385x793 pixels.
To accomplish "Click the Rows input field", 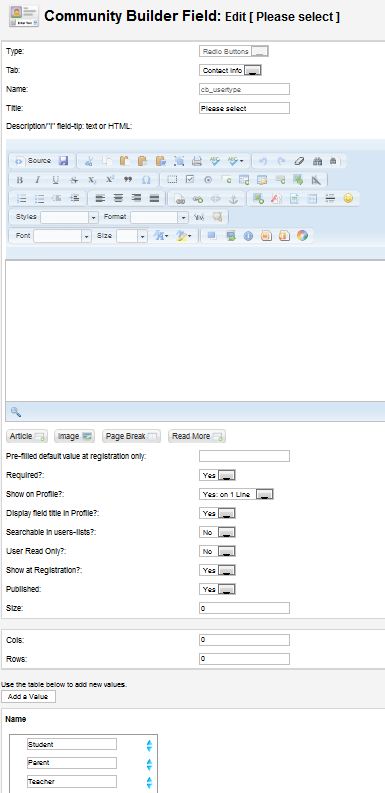I will tap(244, 659).
